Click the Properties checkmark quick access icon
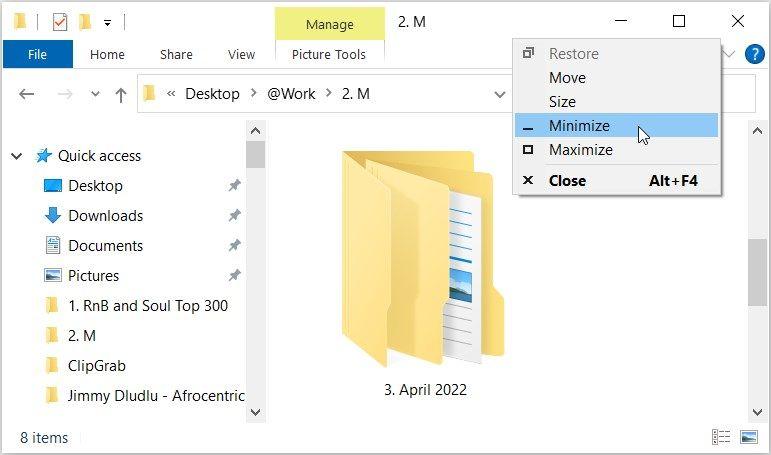This screenshot has width=771, height=455. click(x=59, y=22)
